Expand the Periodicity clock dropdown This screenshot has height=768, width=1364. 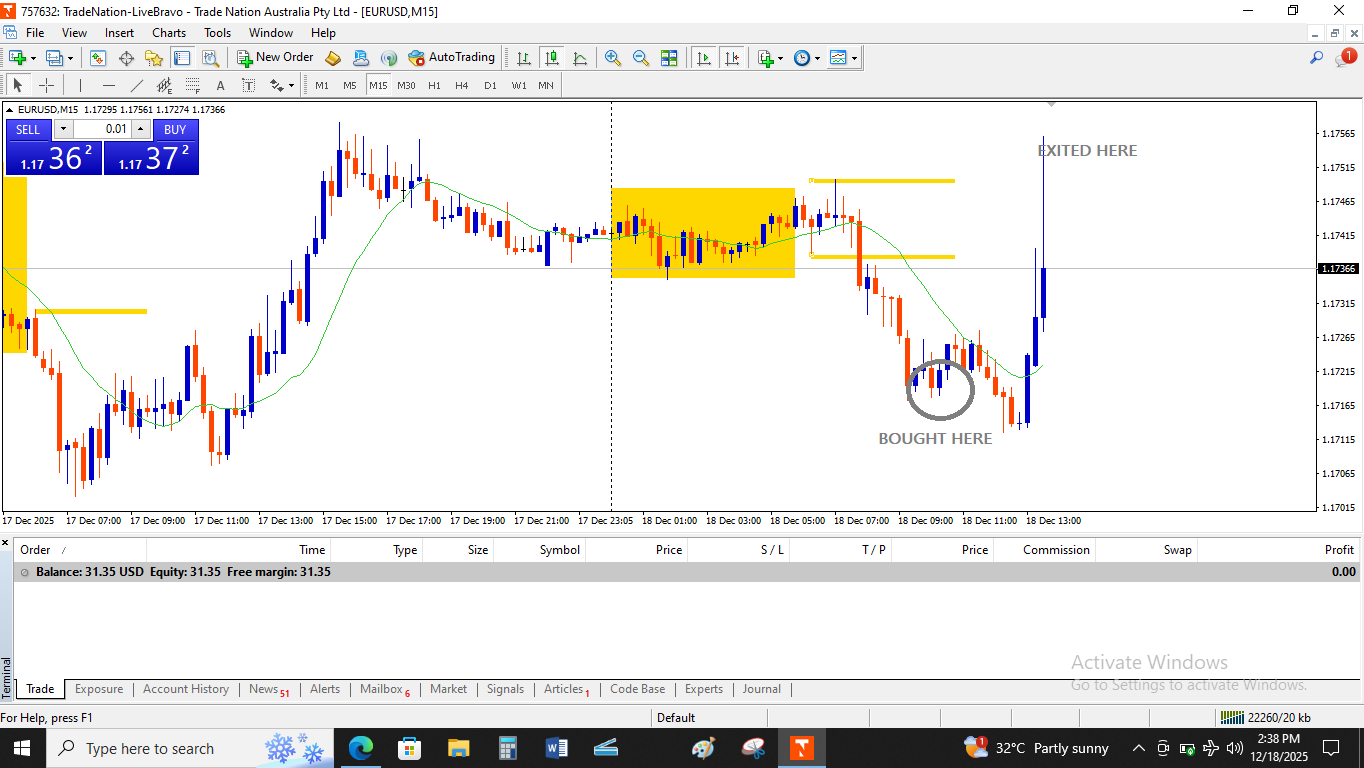point(817,58)
